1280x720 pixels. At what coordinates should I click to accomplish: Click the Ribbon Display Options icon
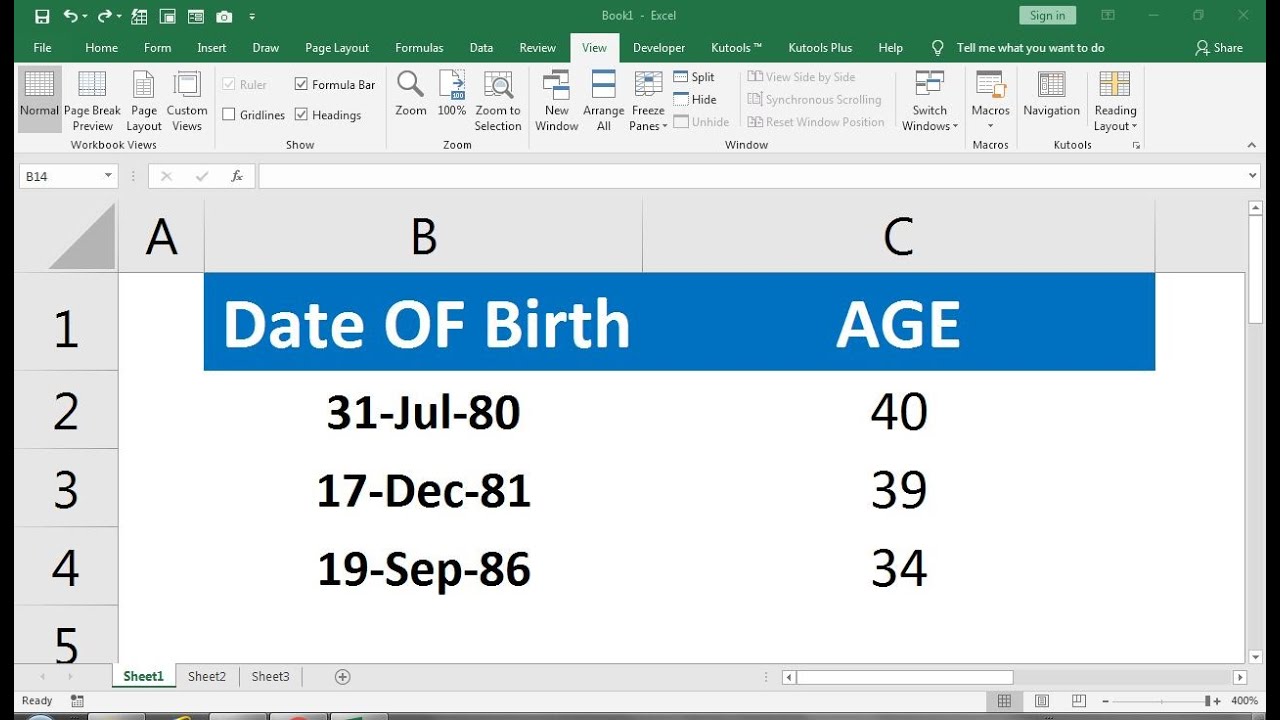tap(1108, 15)
